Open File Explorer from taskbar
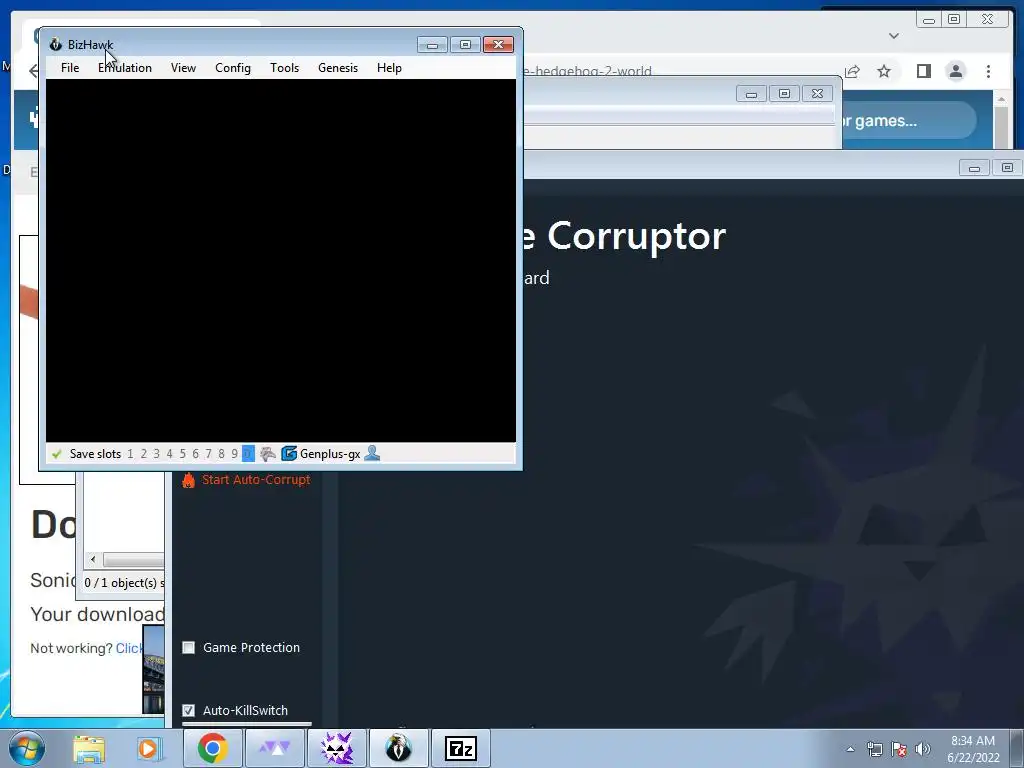The image size is (1024, 768). coord(89,749)
